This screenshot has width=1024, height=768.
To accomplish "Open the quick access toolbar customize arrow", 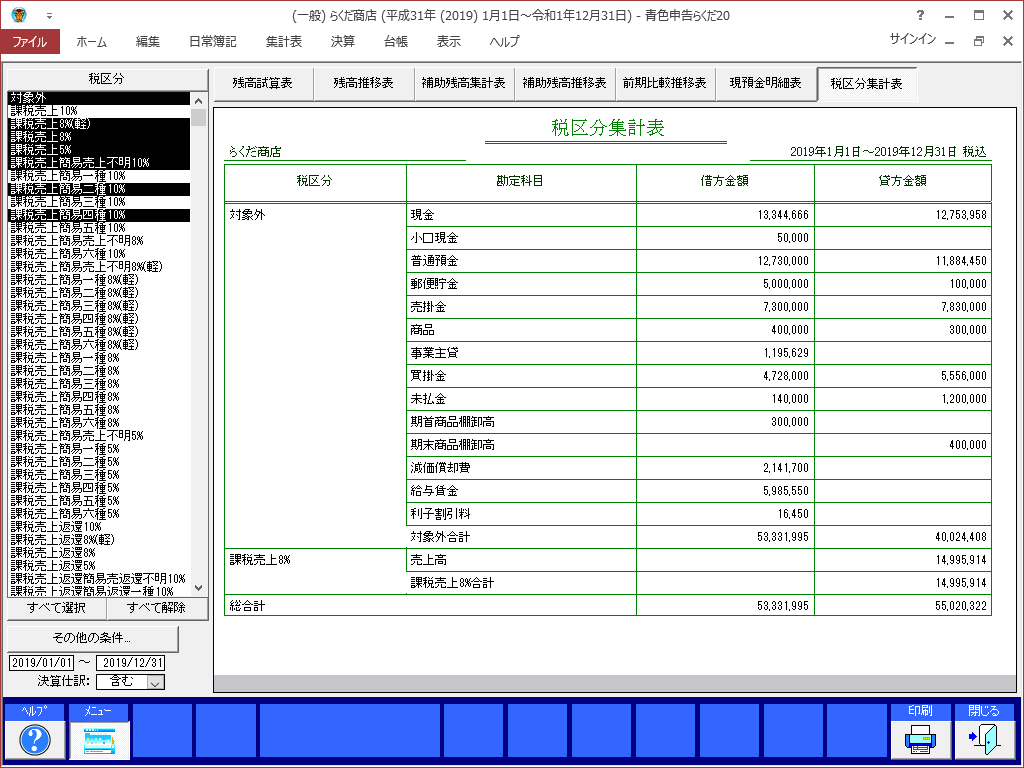I will (49, 16).
